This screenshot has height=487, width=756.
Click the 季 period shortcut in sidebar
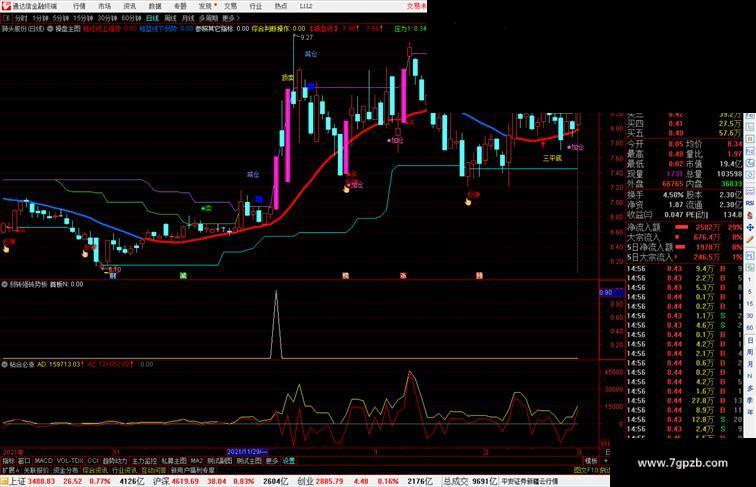click(x=750, y=400)
